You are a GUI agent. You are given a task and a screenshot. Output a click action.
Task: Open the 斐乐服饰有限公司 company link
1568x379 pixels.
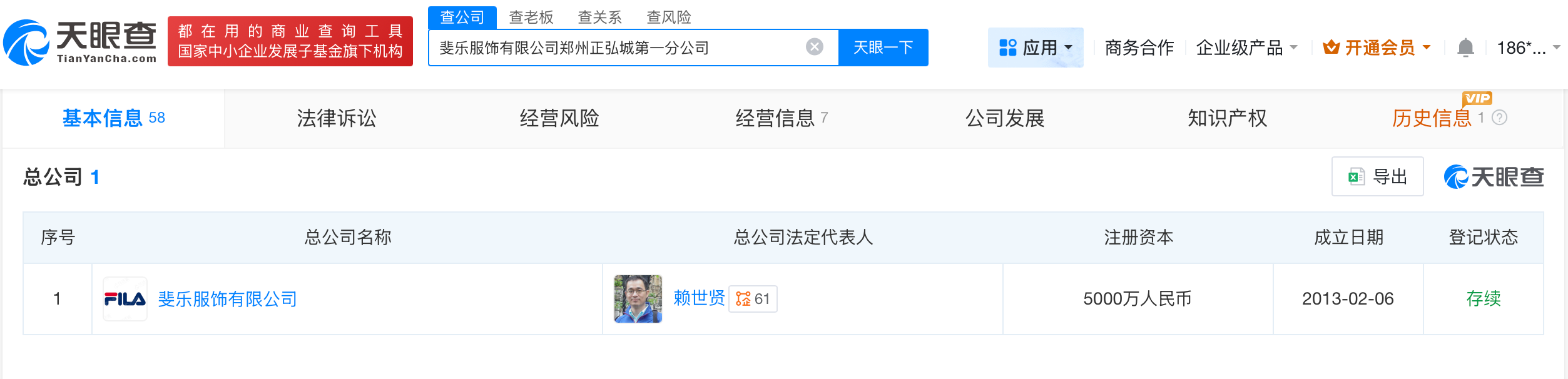coord(228,299)
